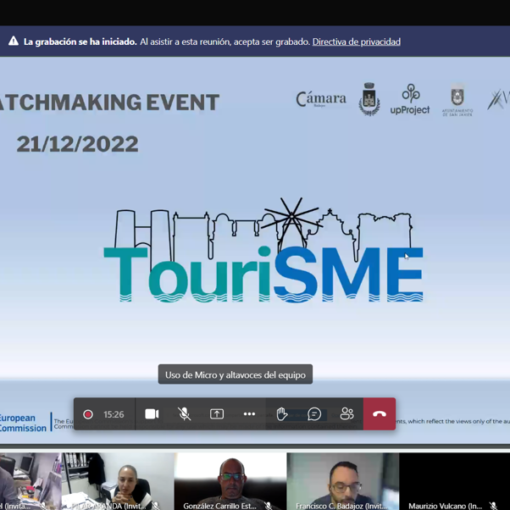Click the crowned coat of arms logo
Viewport: 510px width, 510px height.
point(369,99)
